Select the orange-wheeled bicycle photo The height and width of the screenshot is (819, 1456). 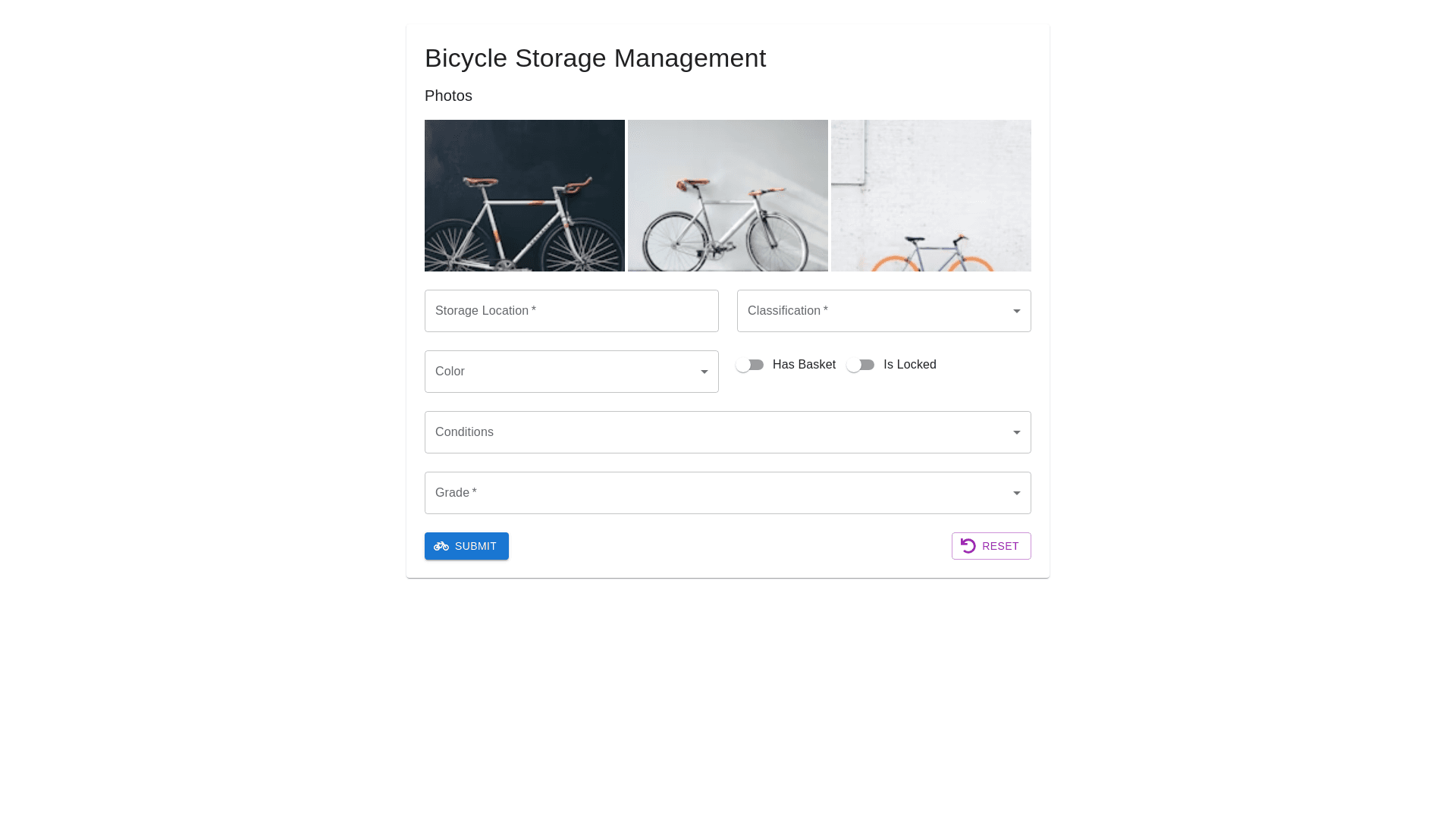pos(931,196)
